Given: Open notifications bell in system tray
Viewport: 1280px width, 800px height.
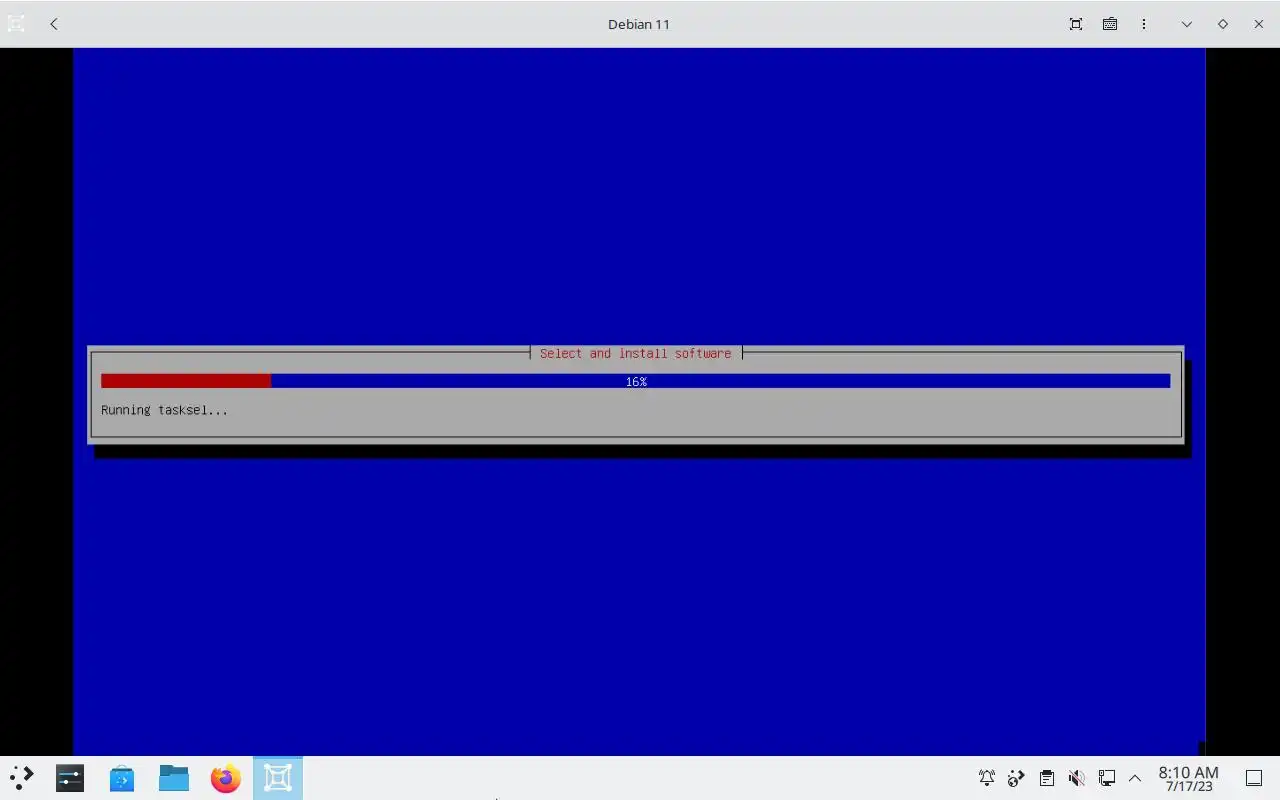Looking at the screenshot, I should coord(987,778).
